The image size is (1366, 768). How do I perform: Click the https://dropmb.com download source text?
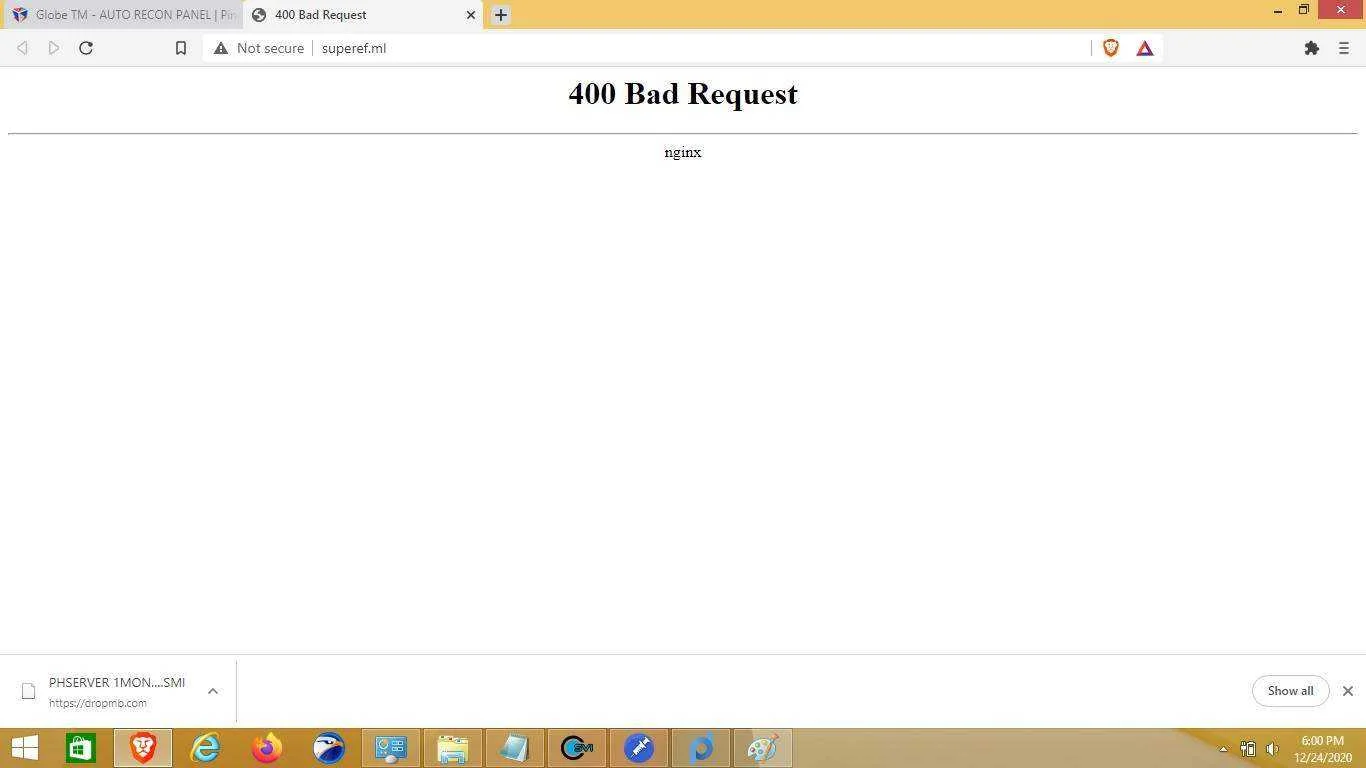(98, 703)
